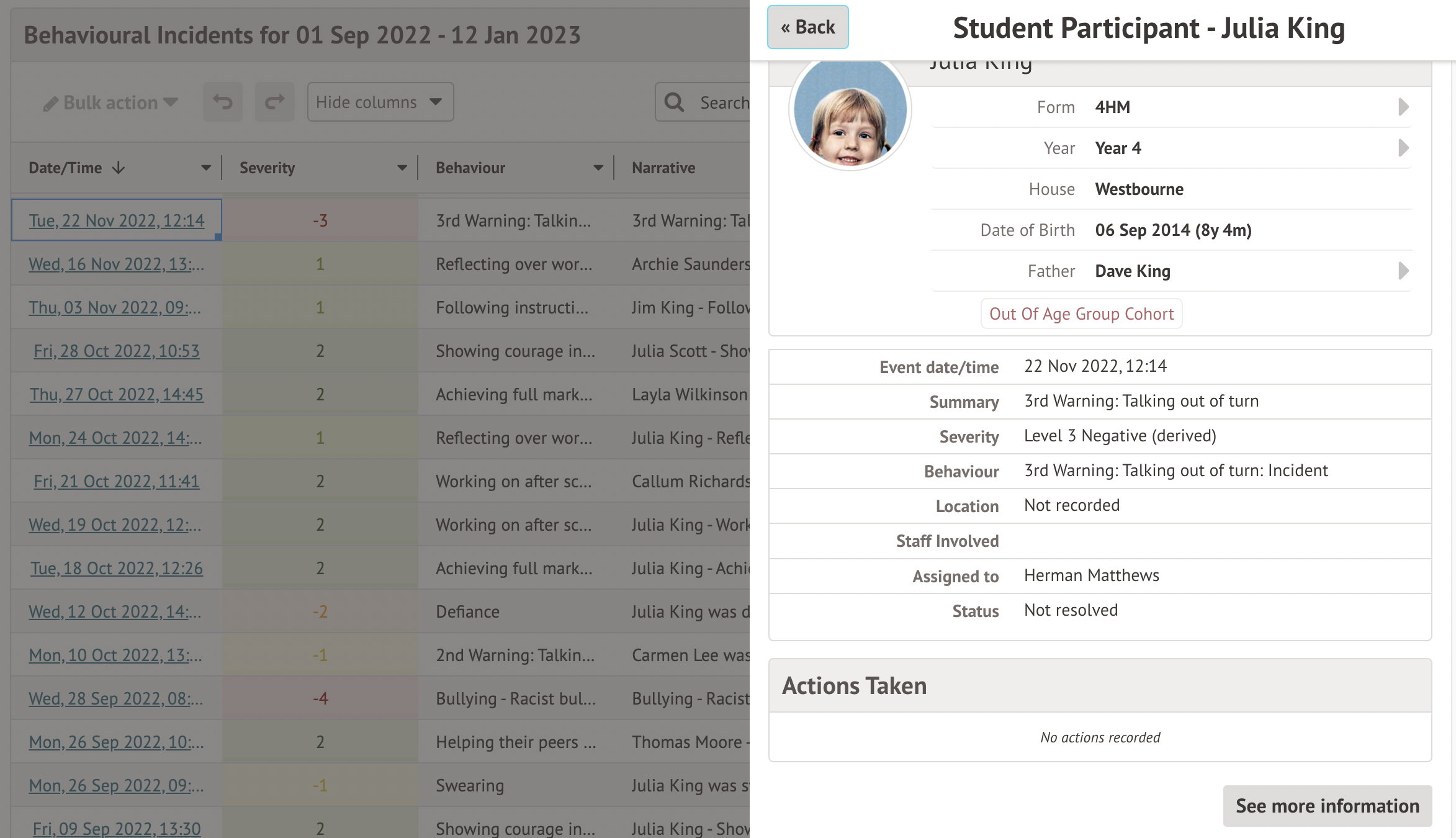Click the search magnifying glass icon
The image size is (1456, 838).
click(674, 102)
